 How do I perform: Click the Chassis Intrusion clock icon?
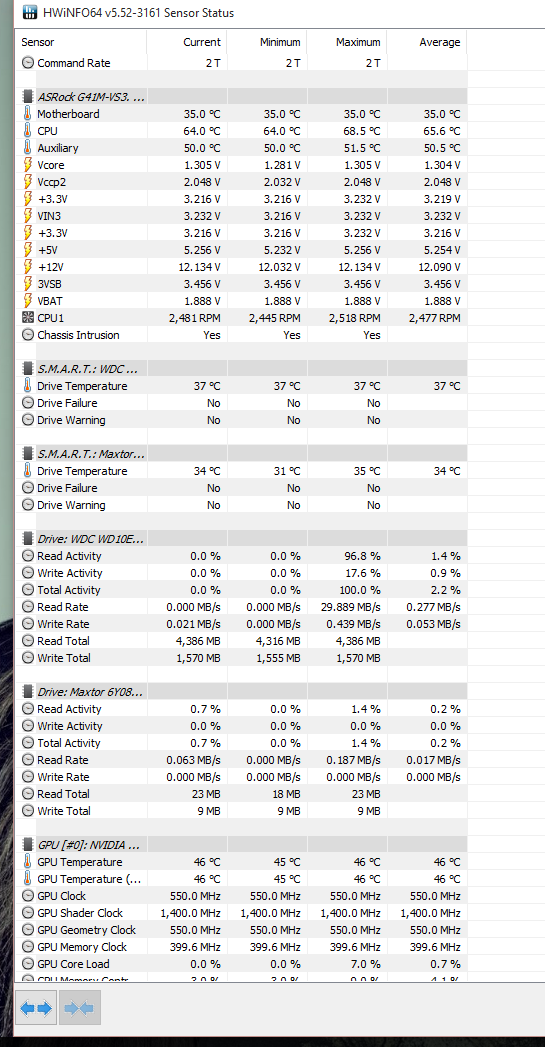click(x=27, y=335)
